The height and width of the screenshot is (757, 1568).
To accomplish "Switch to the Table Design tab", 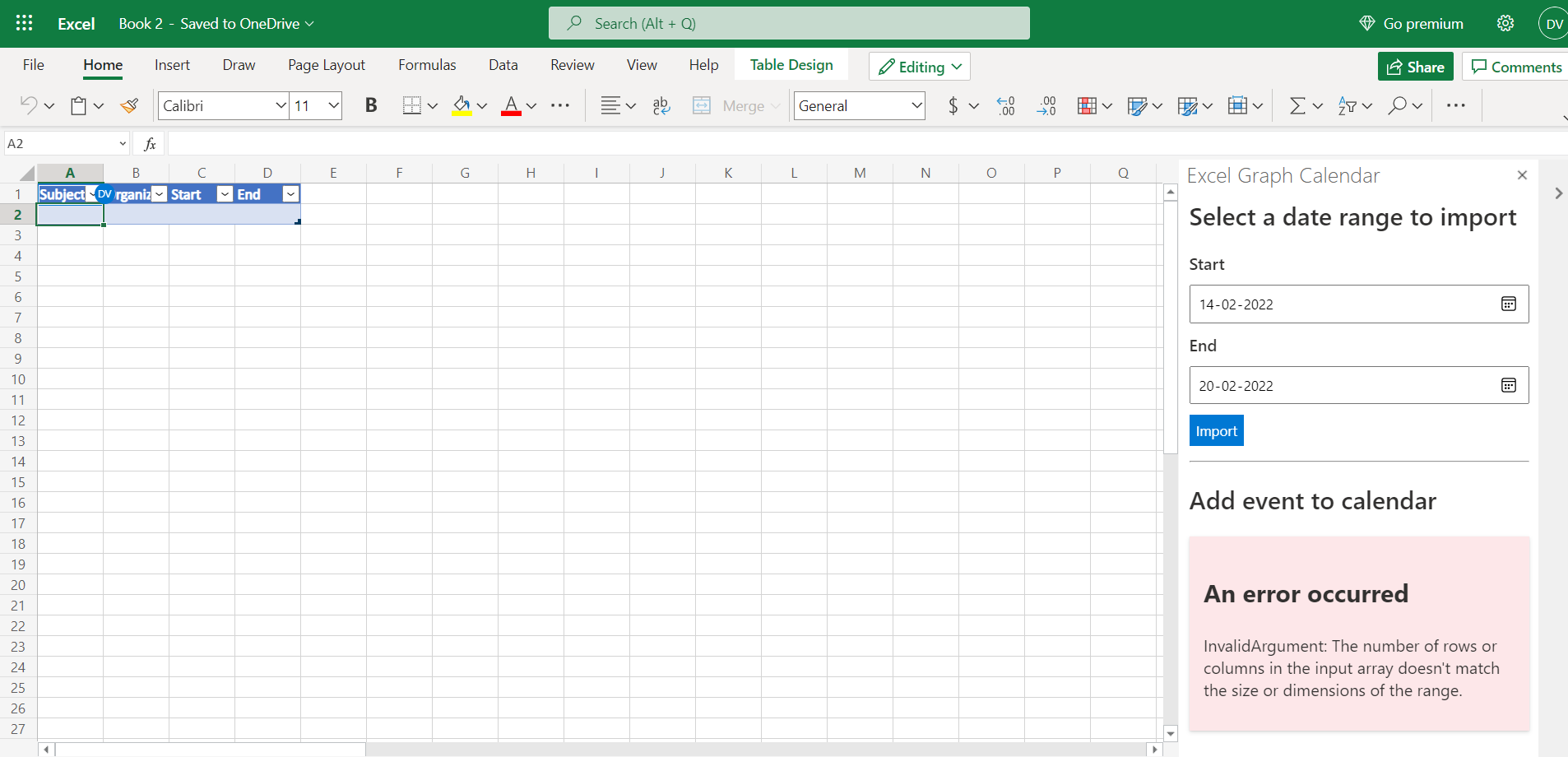I will click(x=790, y=64).
